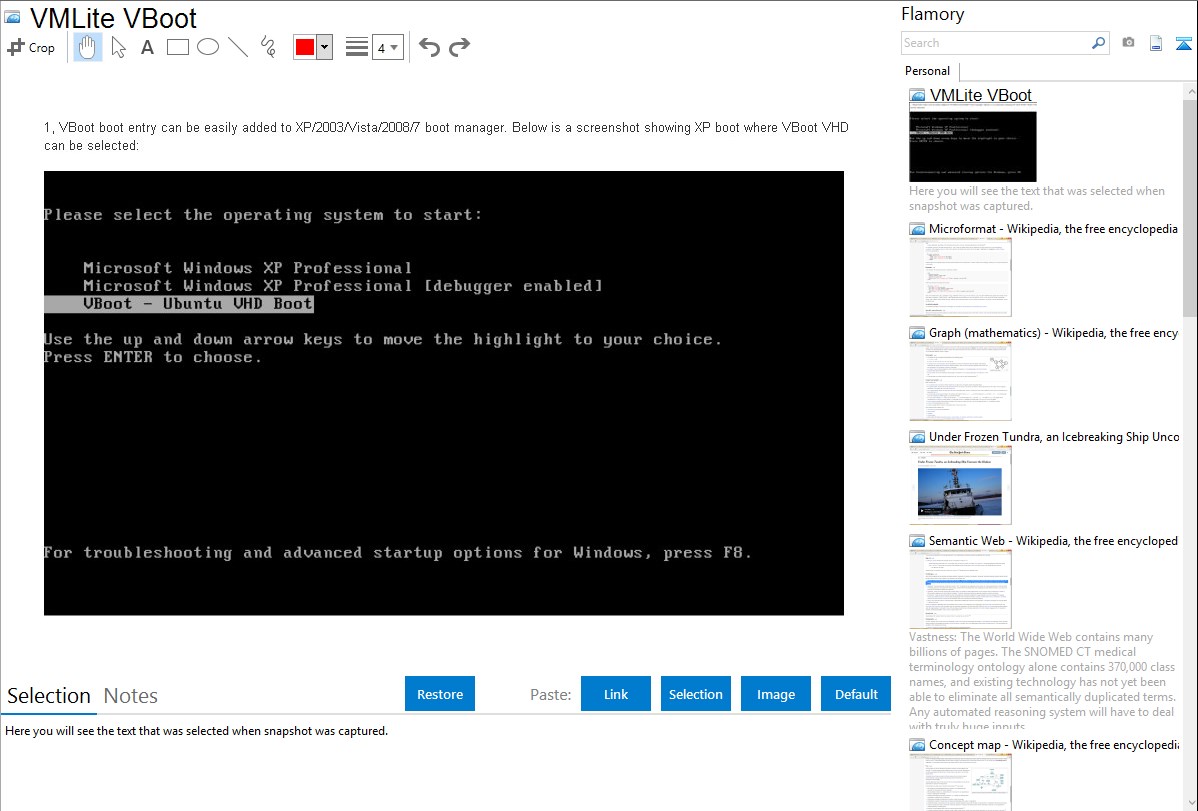Click the camera snapshot icon
1198x811 pixels.
pyautogui.click(x=1128, y=43)
